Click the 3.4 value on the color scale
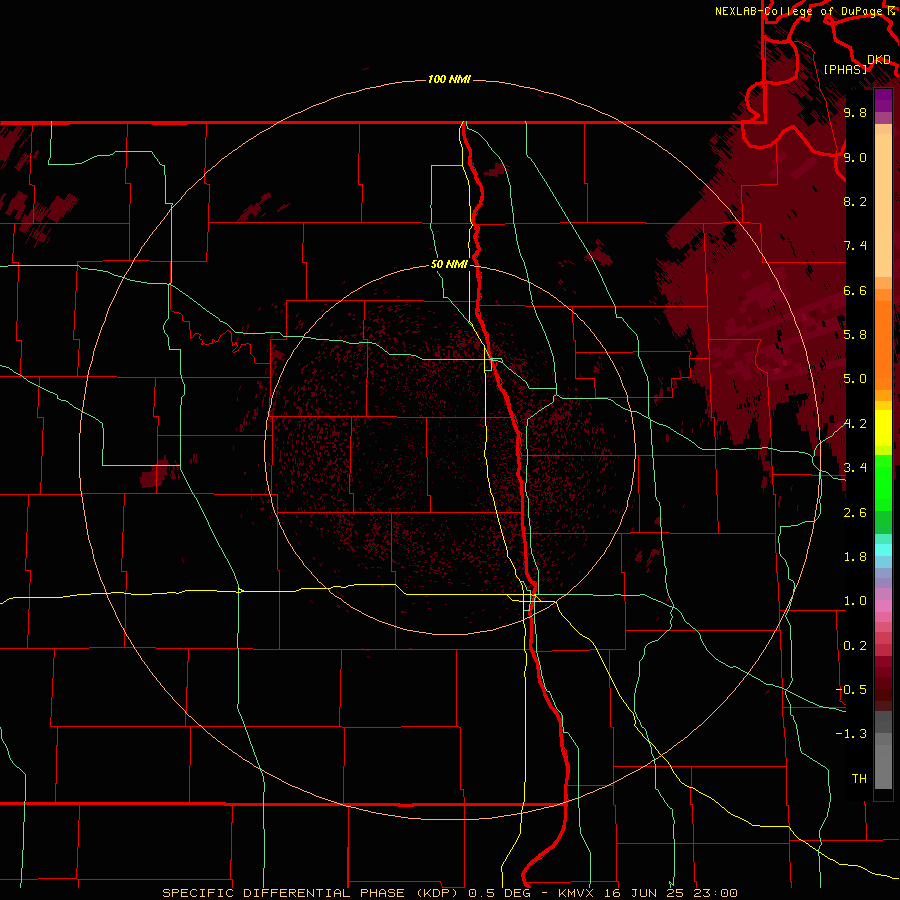900x900 pixels. pyautogui.click(x=855, y=467)
